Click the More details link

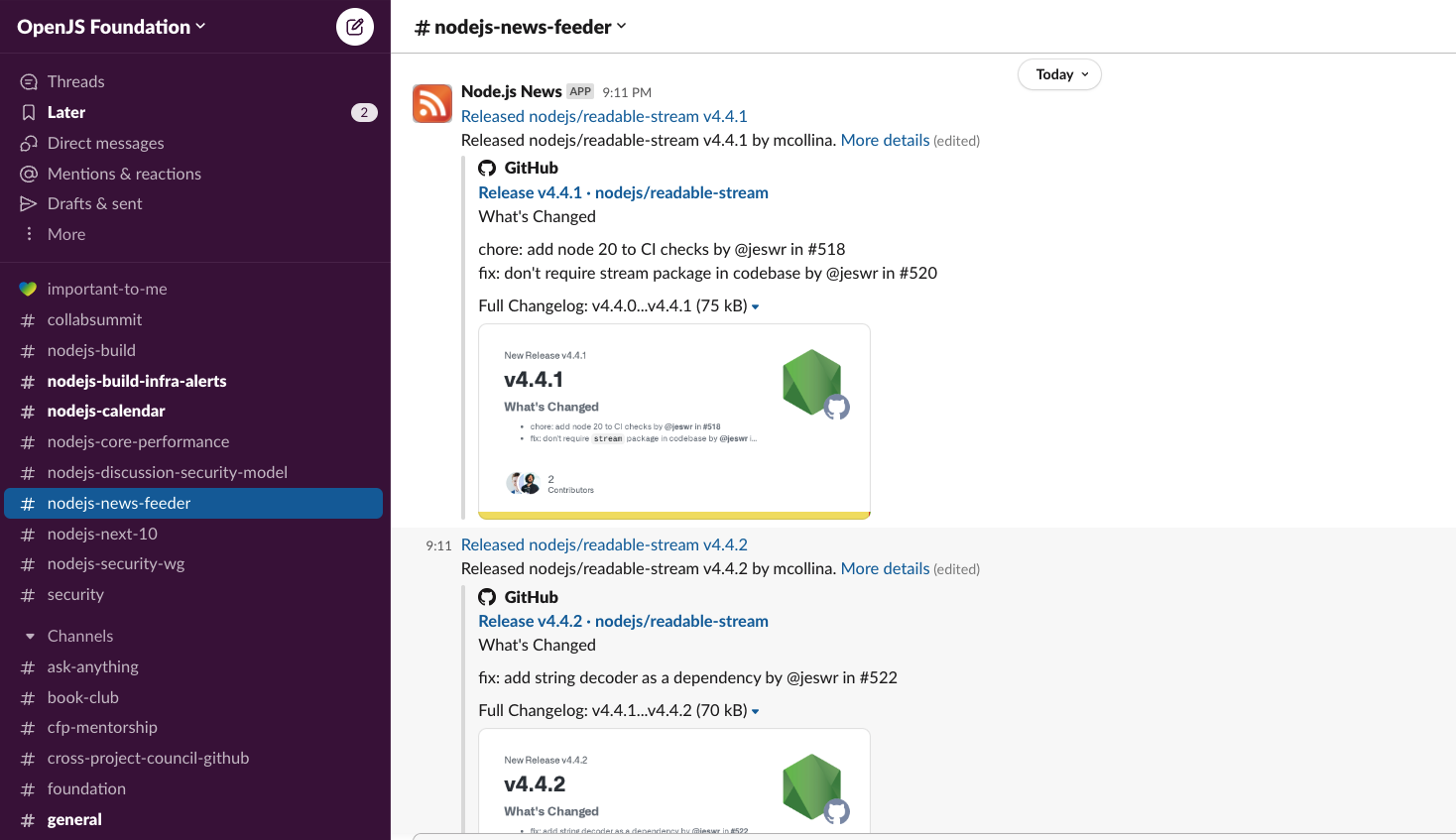[884, 140]
